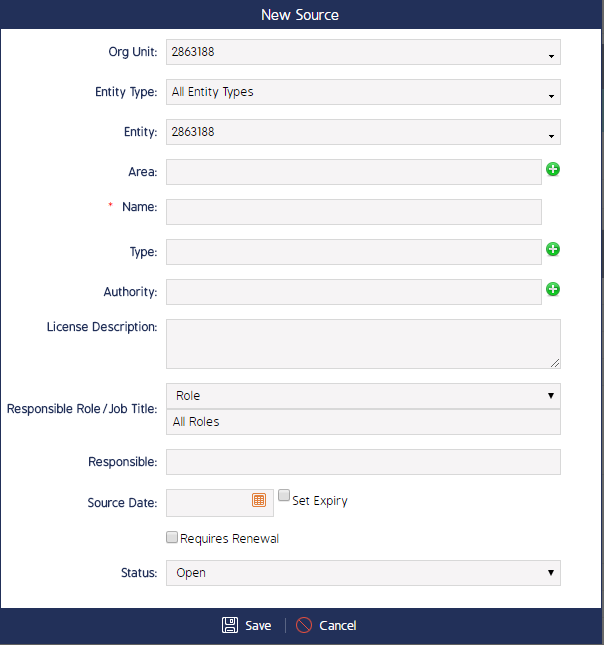Click the Save button label

[x=258, y=626]
